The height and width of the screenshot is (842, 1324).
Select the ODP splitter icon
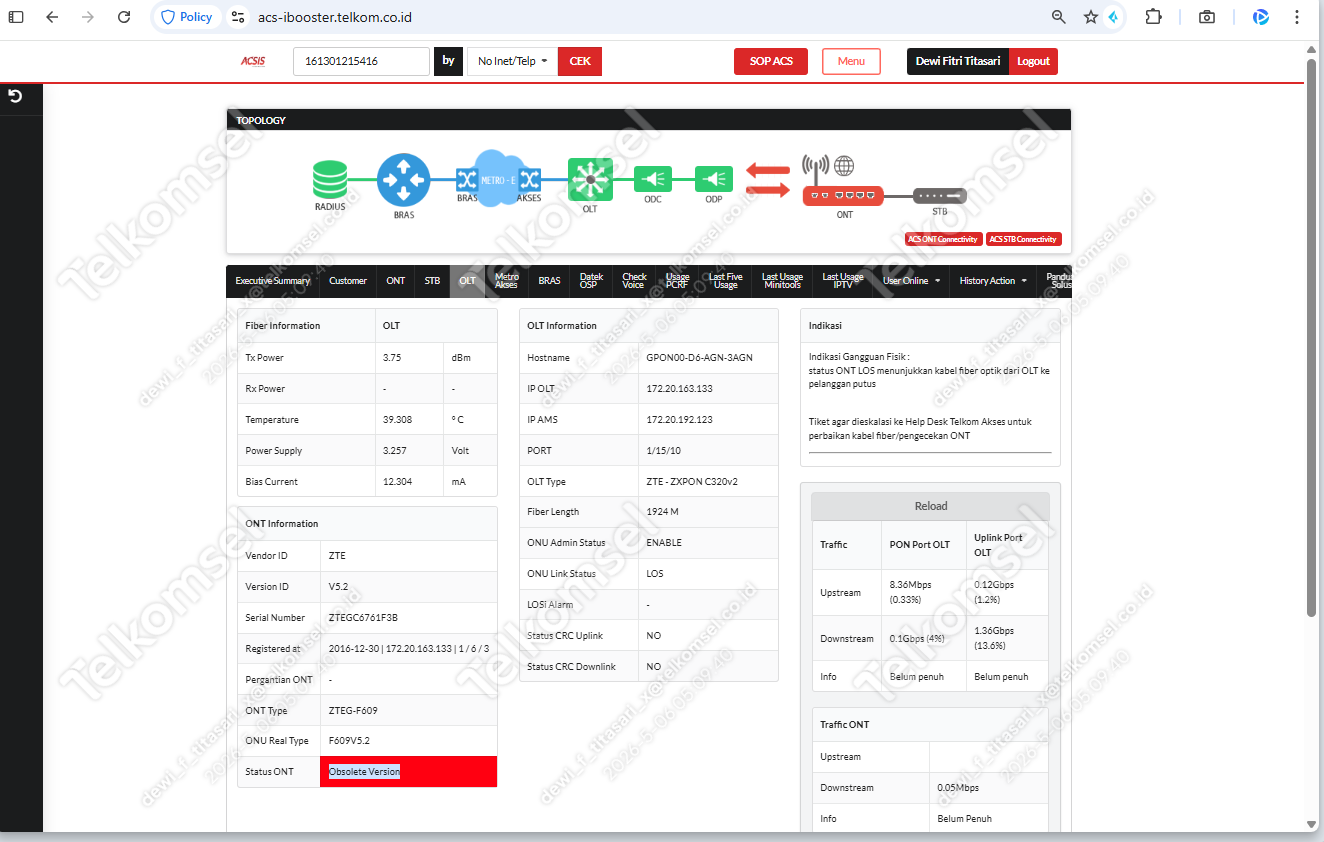(714, 179)
